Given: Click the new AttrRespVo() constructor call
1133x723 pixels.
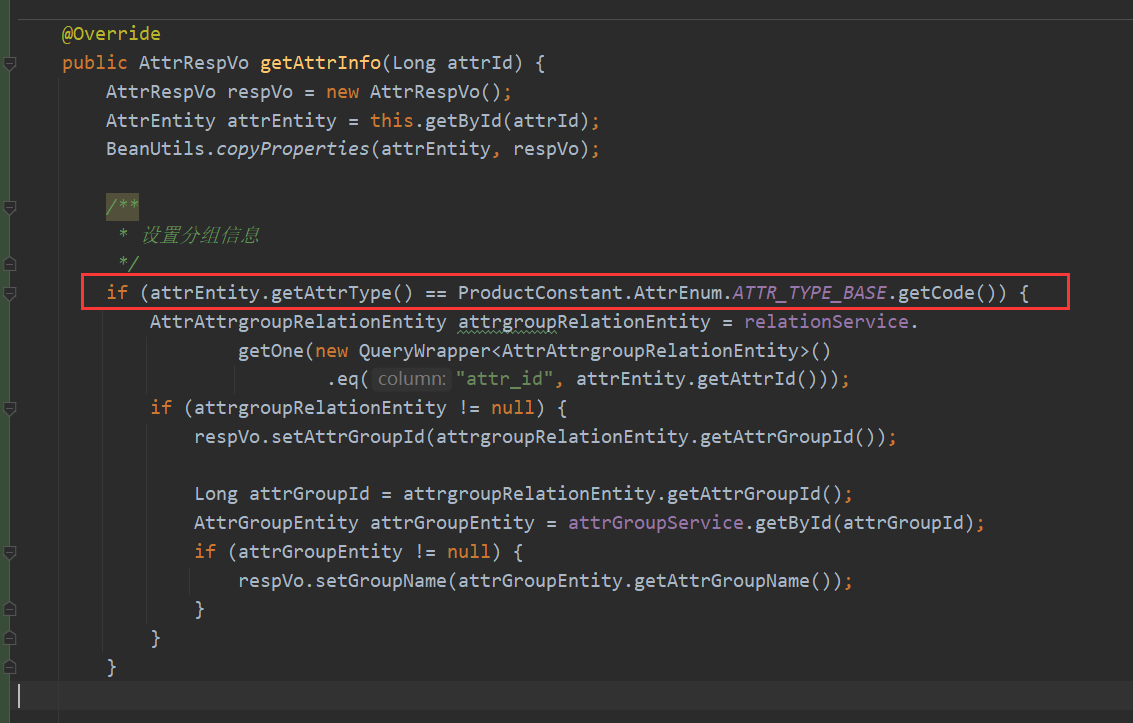Looking at the screenshot, I should pos(413,92).
